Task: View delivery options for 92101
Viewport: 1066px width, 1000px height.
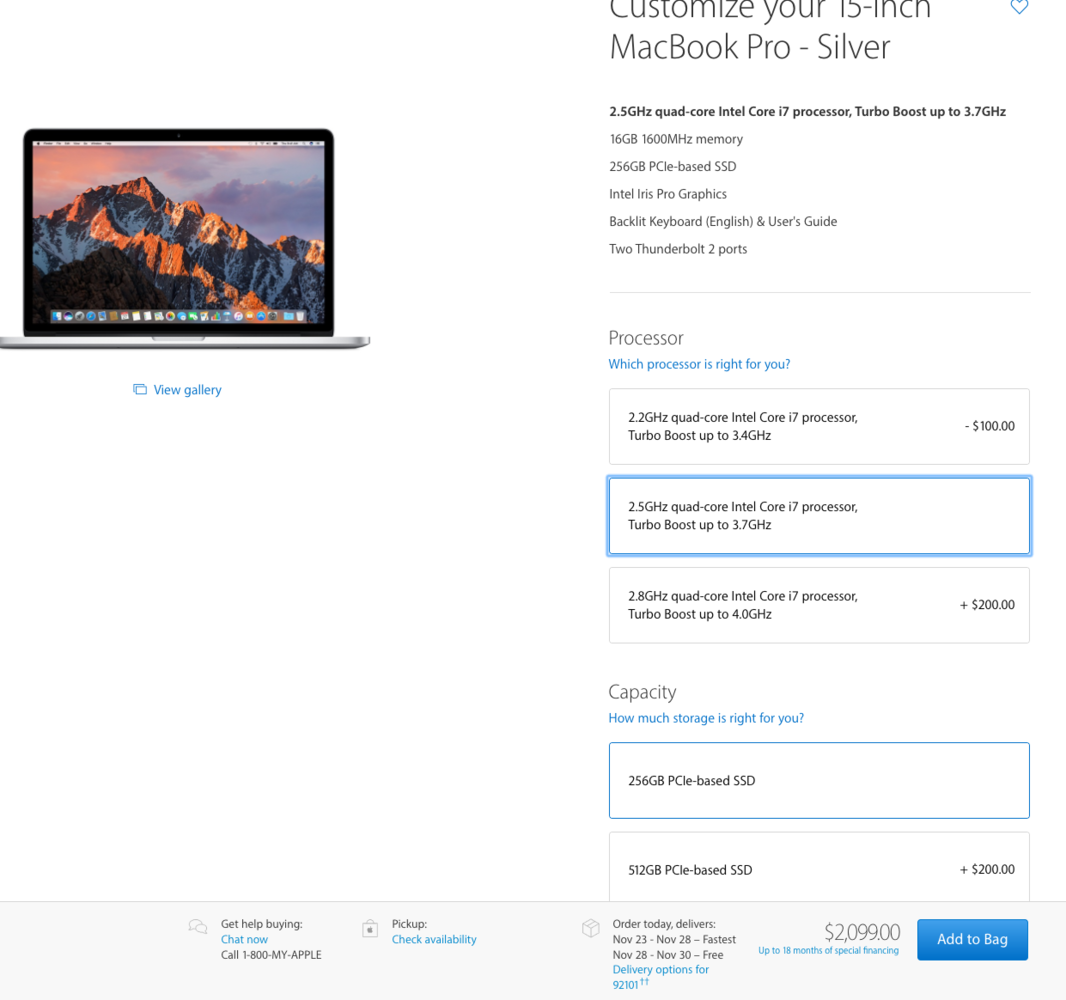Action: tap(660, 969)
